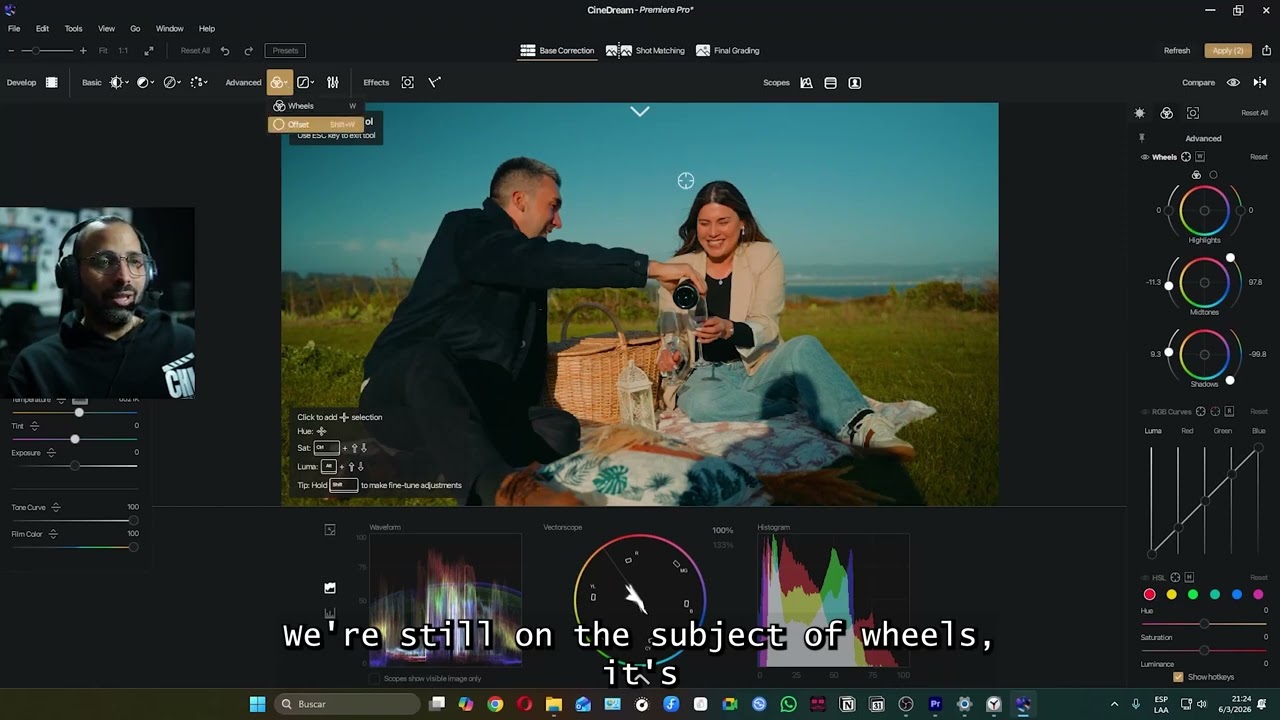Viewport: 1280px width, 720px height.
Task: Toggle RGB Curves section visibility eye
Action: click(1145, 411)
